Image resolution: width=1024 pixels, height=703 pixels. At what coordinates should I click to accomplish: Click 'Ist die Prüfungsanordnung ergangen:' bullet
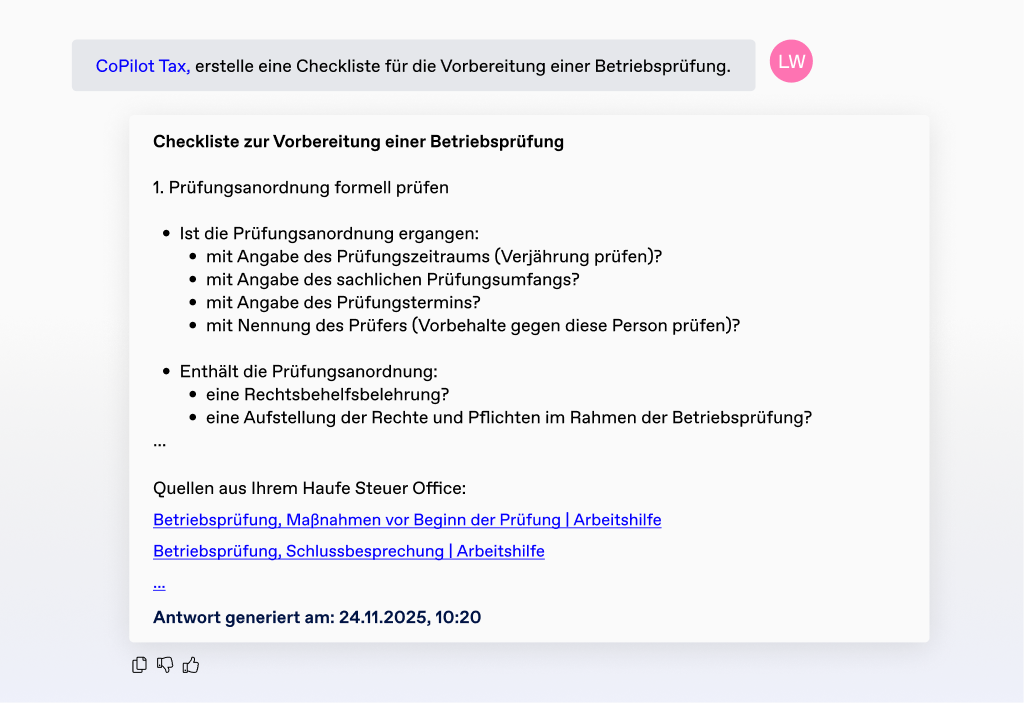329,233
